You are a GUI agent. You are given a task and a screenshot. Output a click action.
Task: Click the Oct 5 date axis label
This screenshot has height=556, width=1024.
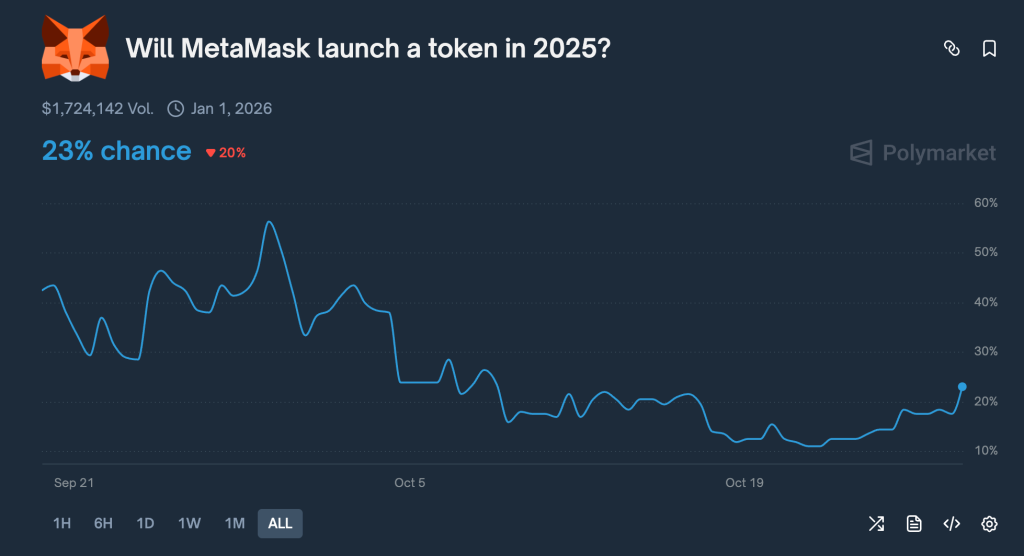click(410, 483)
